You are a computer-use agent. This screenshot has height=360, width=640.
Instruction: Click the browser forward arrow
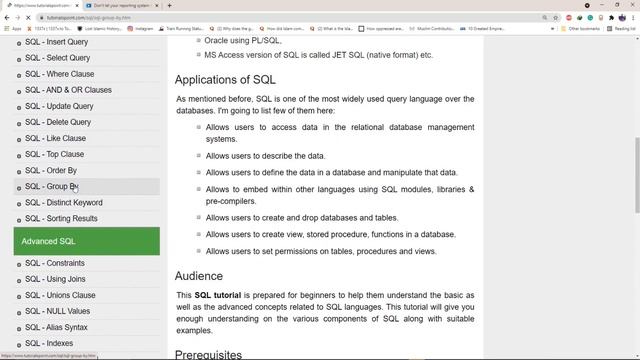[18, 18]
